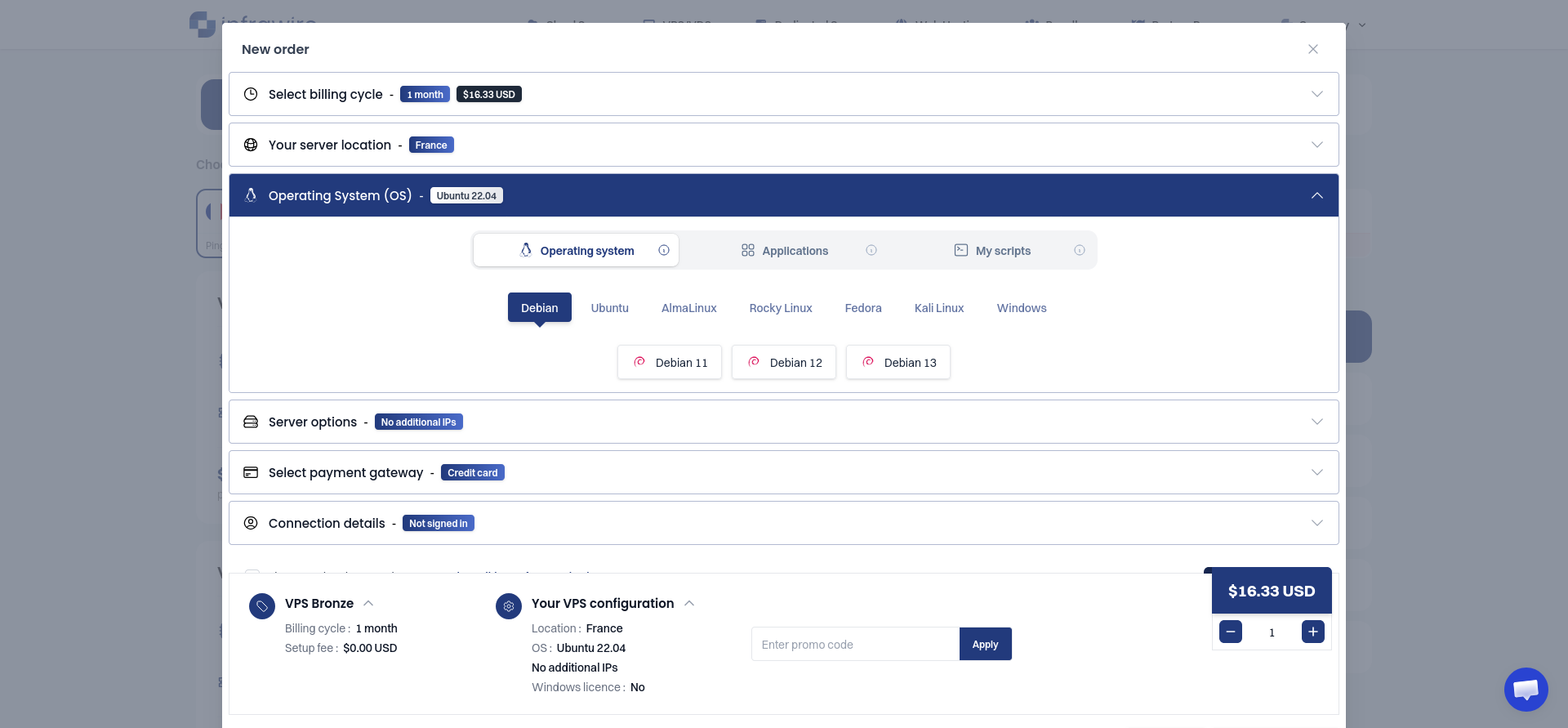Expand the Your server location section
1568x728 pixels.
[784, 145]
